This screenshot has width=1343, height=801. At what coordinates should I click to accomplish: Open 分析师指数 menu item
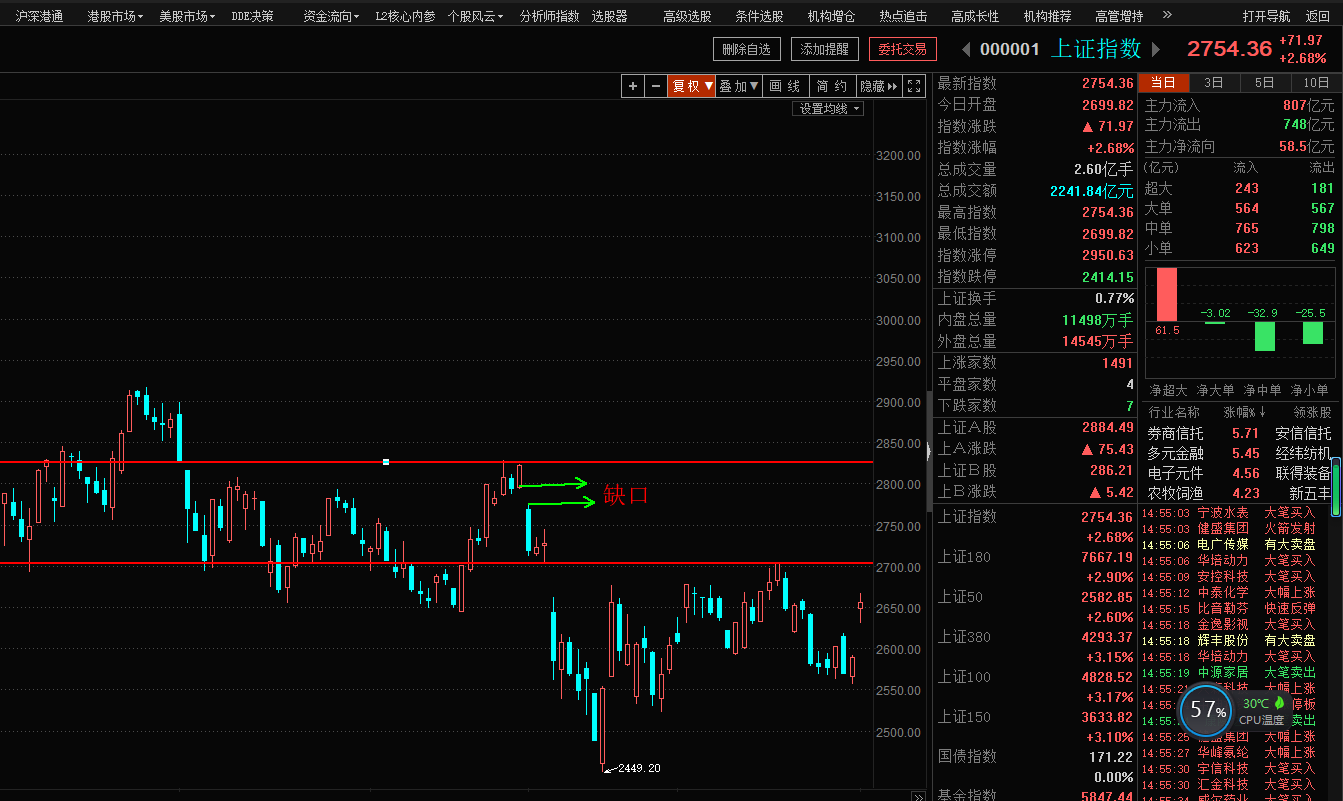pyautogui.click(x=549, y=16)
